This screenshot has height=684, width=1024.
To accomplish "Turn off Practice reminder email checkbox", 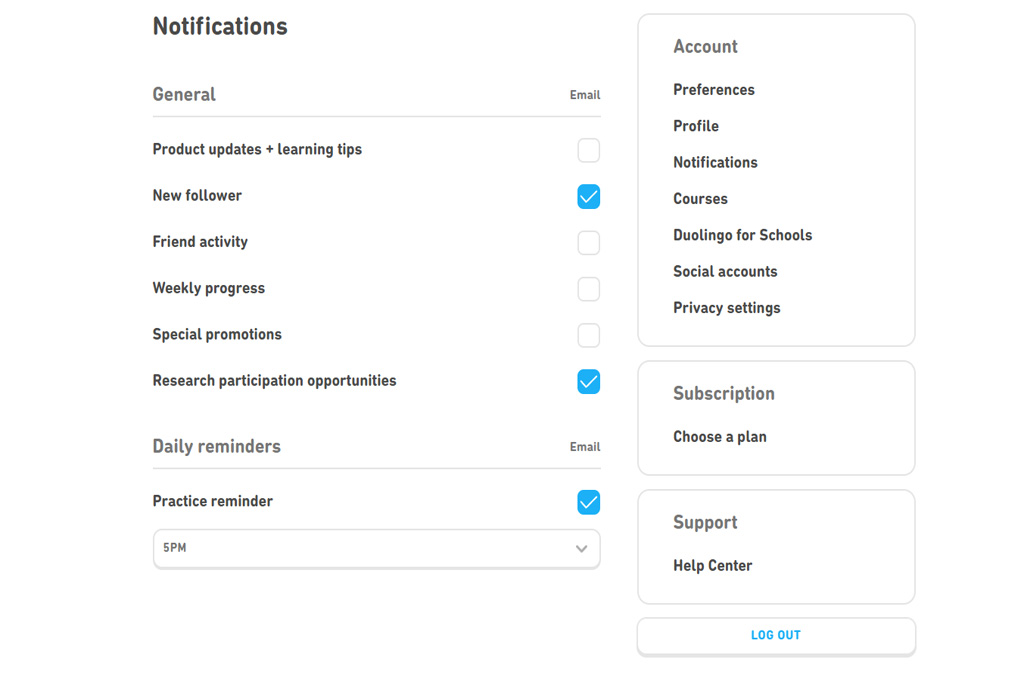I will point(589,502).
